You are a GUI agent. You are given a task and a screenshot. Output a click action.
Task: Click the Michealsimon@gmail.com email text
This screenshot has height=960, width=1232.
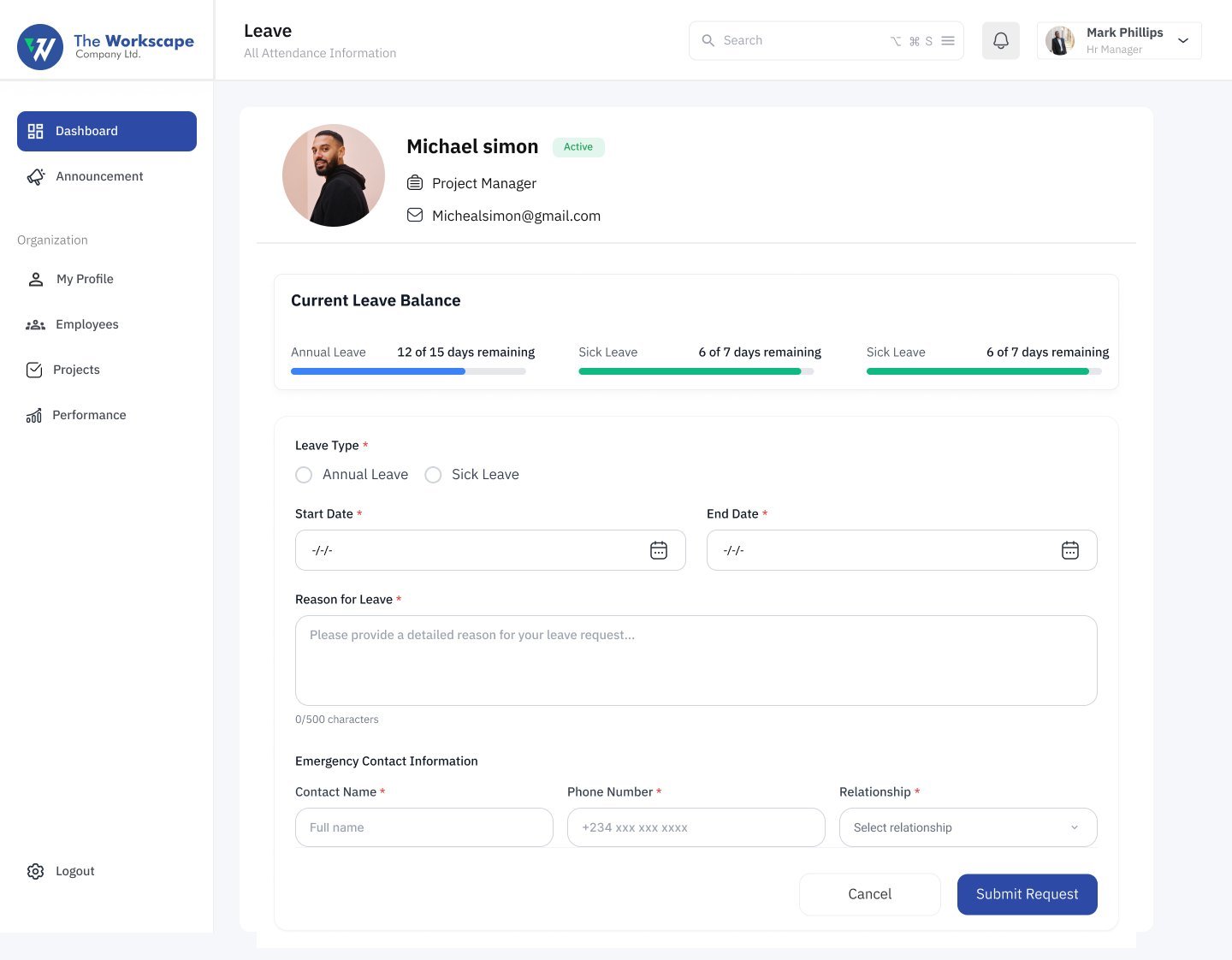pyautogui.click(x=516, y=216)
